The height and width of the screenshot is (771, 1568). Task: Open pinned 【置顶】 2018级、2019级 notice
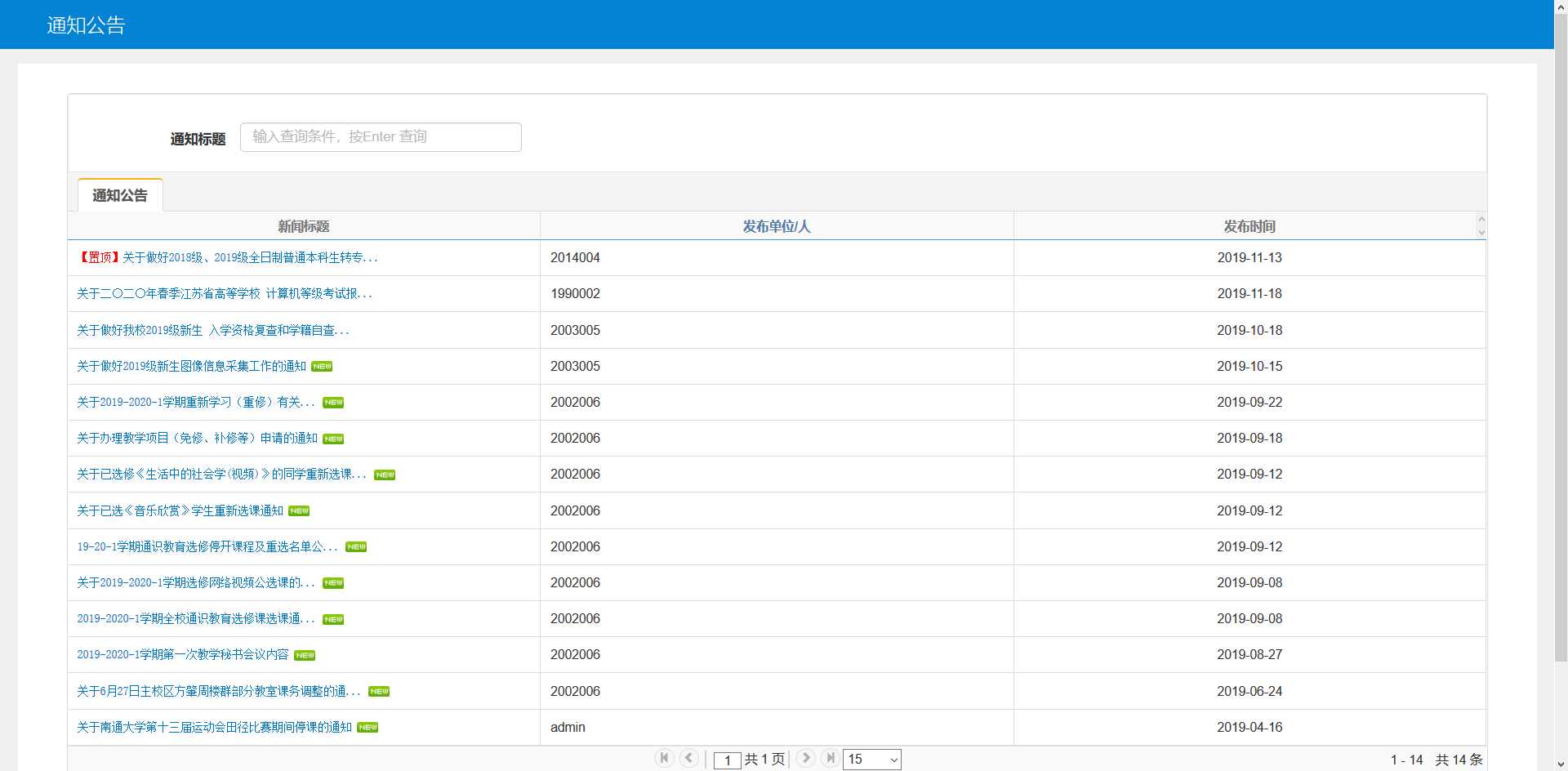pyautogui.click(x=227, y=257)
